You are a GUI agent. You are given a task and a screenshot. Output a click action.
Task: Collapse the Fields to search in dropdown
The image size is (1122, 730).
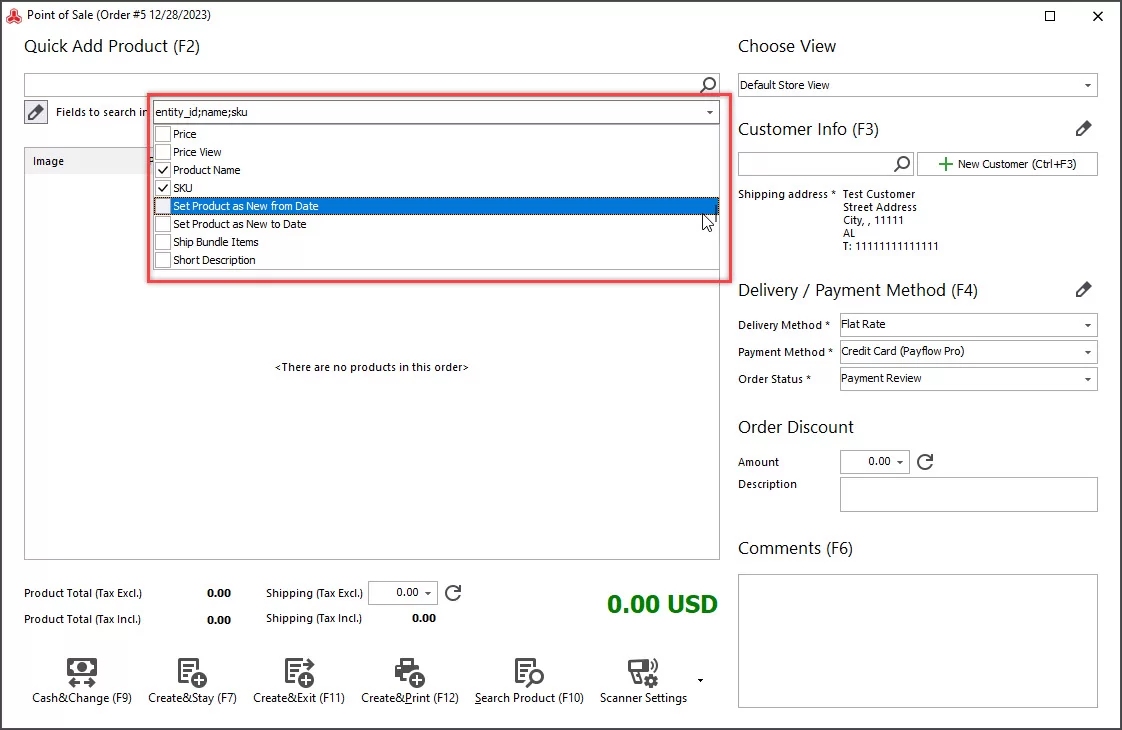[x=710, y=112]
